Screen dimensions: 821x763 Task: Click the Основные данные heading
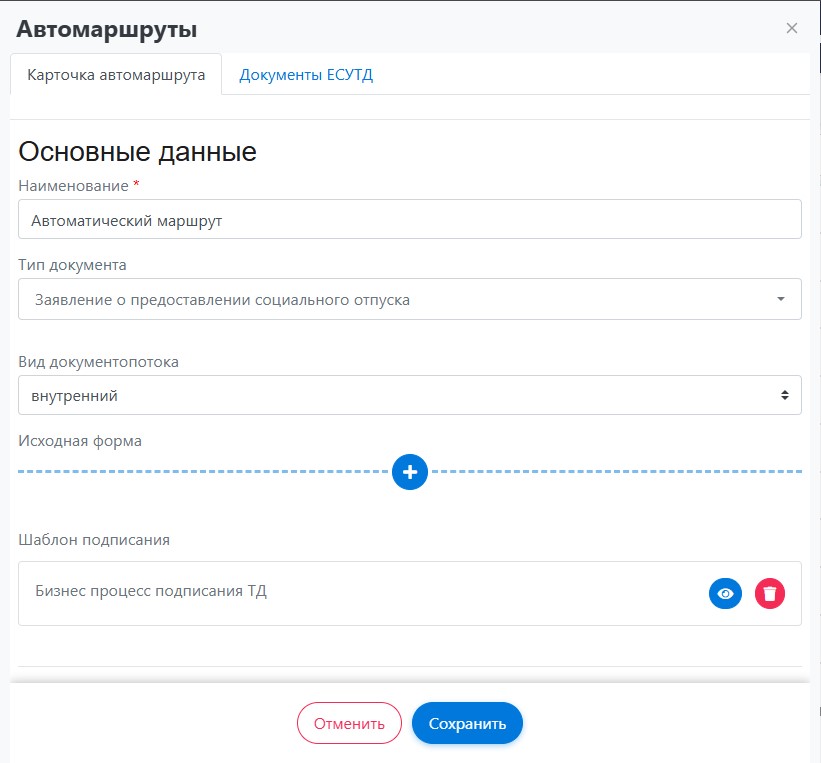pyautogui.click(x=138, y=151)
